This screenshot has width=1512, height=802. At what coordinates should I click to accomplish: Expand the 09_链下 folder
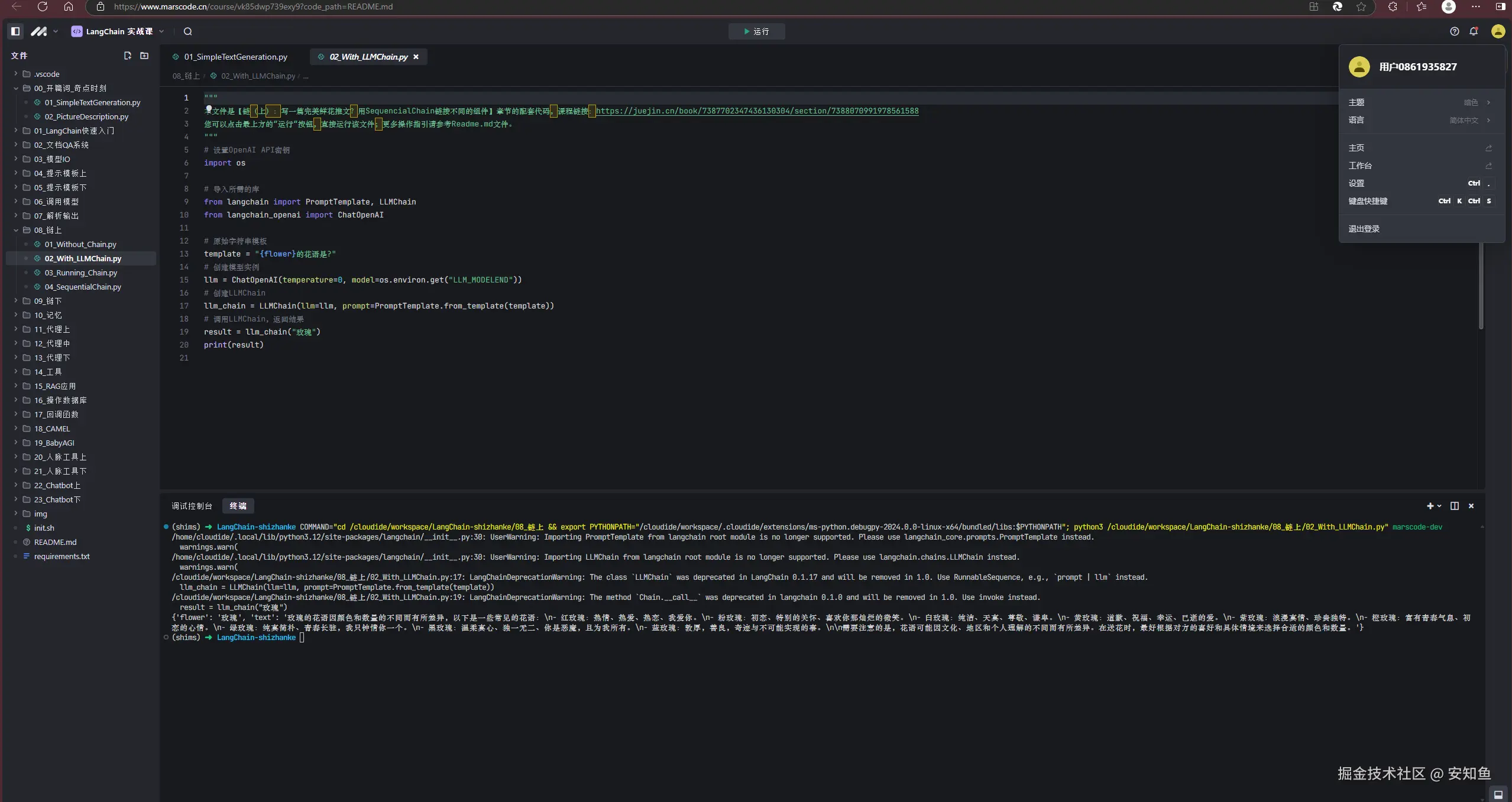coord(47,301)
